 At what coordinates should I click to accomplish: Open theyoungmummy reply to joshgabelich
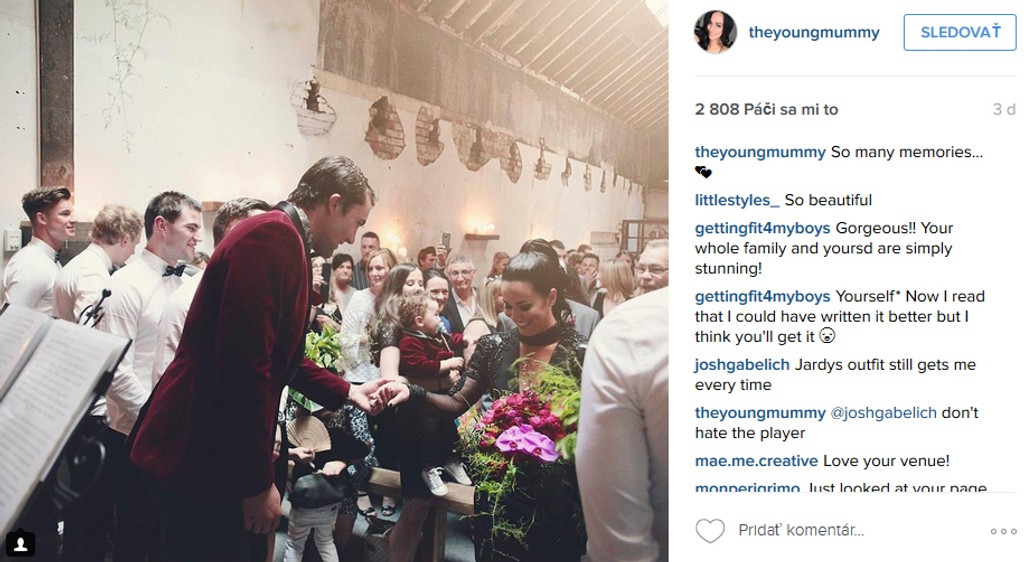coord(760,413)
